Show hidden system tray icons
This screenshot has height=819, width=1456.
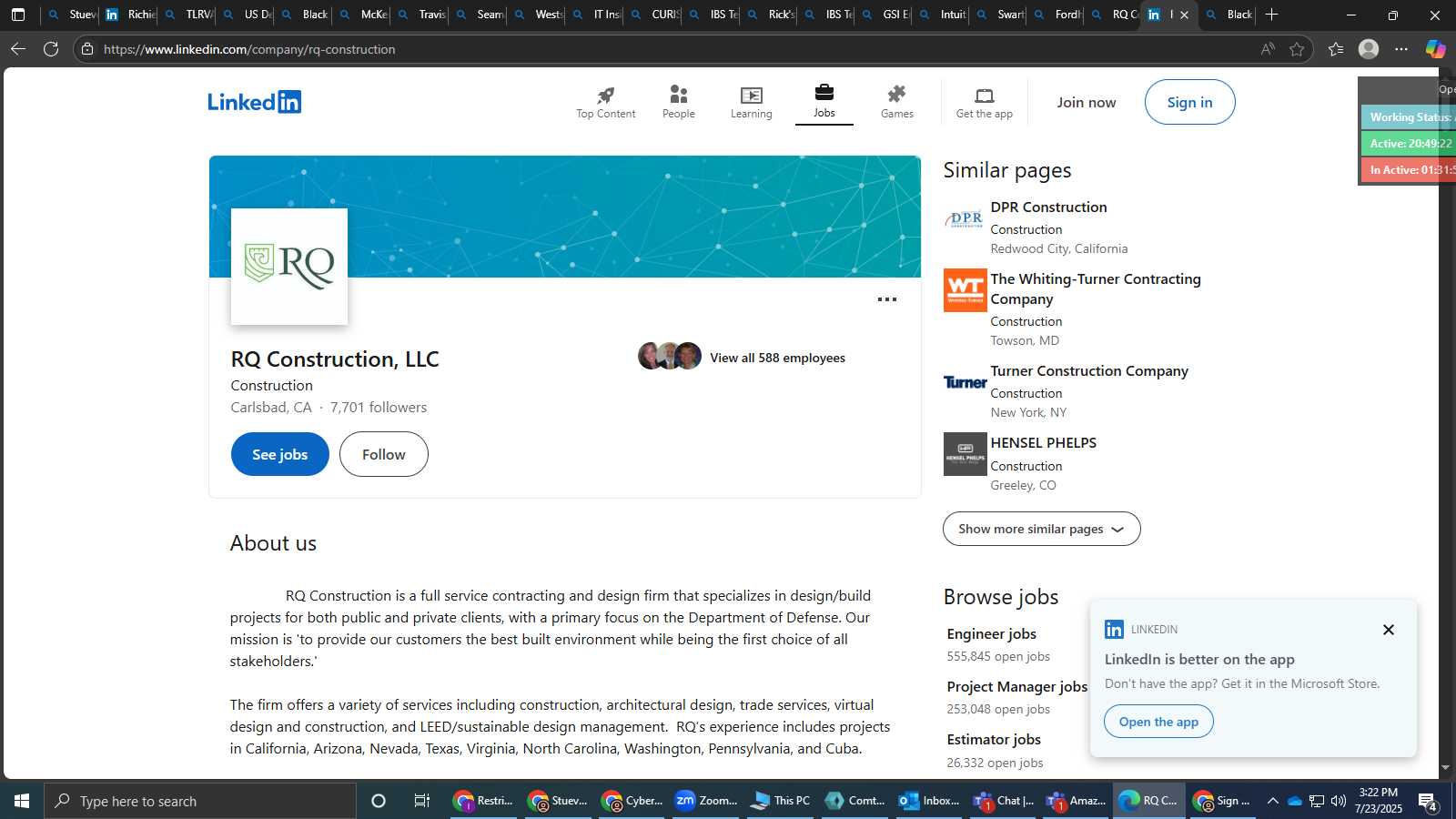click(1272, 801)
